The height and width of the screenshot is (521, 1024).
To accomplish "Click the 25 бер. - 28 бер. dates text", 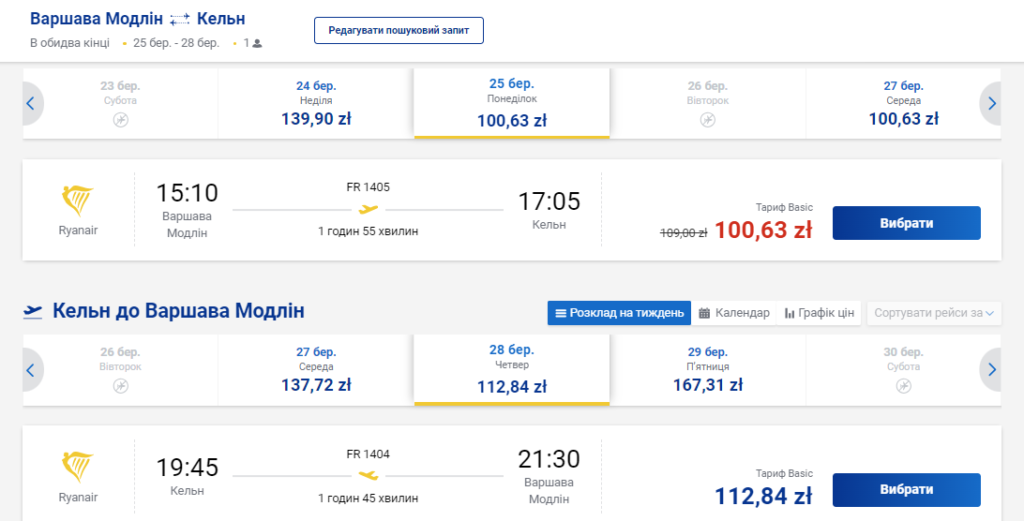I will [x=176, y=44].
